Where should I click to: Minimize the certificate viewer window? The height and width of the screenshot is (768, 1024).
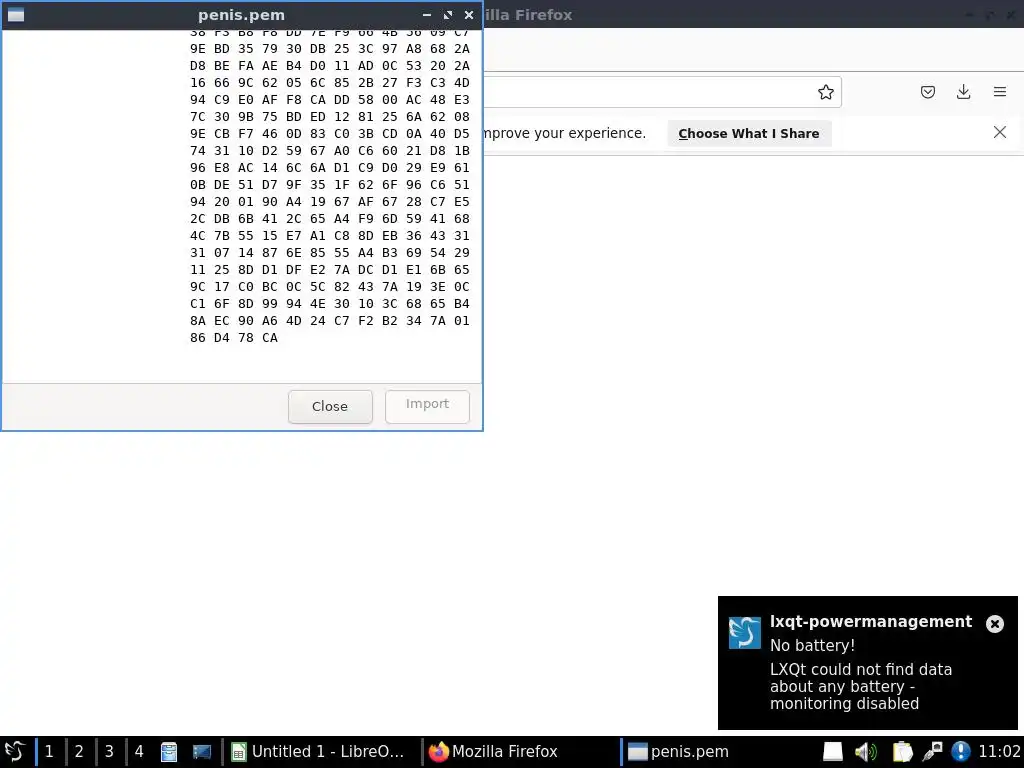426,15
